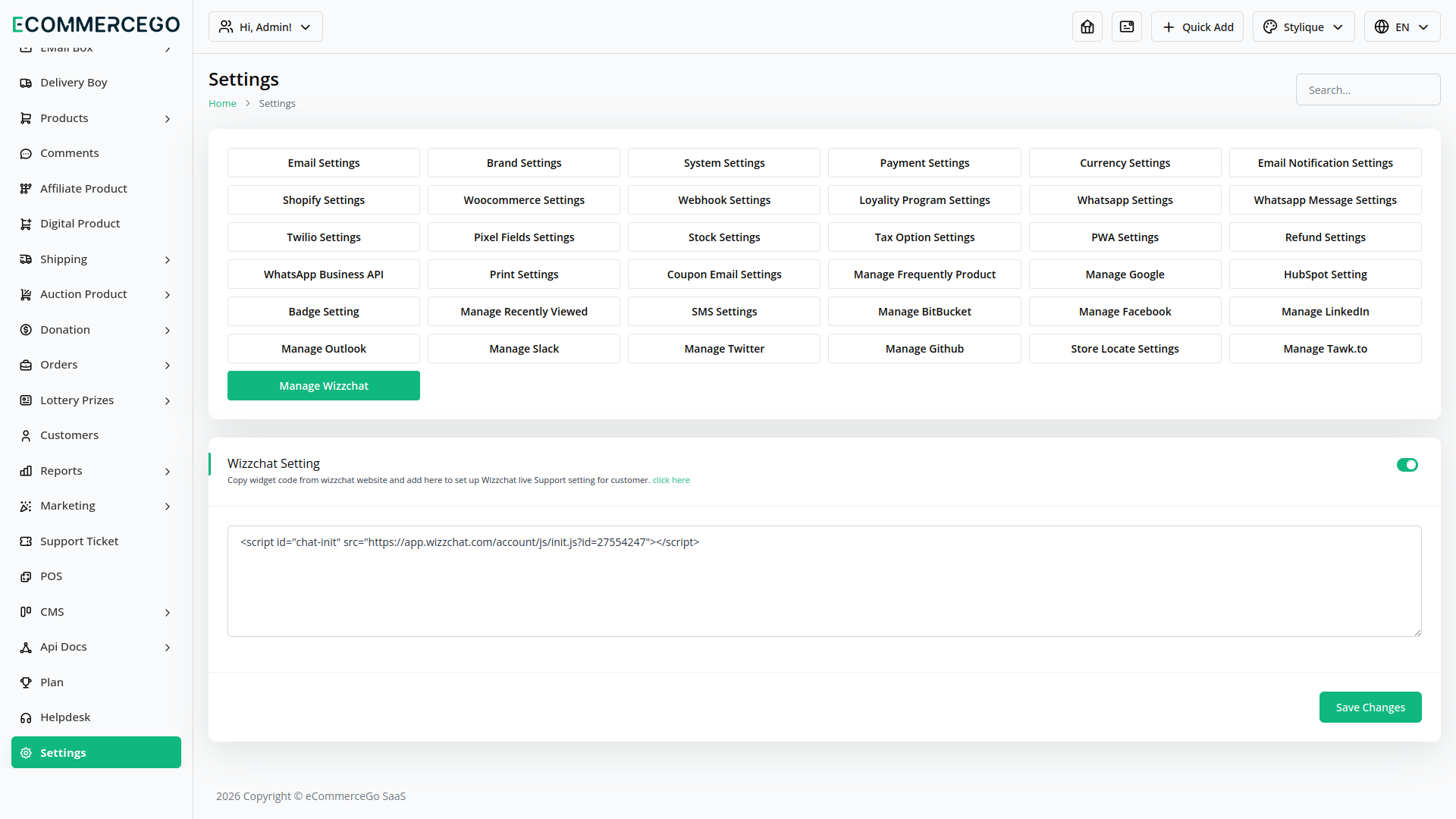
Task: Open Manage Tawk.to settings tab
Action: (1325, 348)
